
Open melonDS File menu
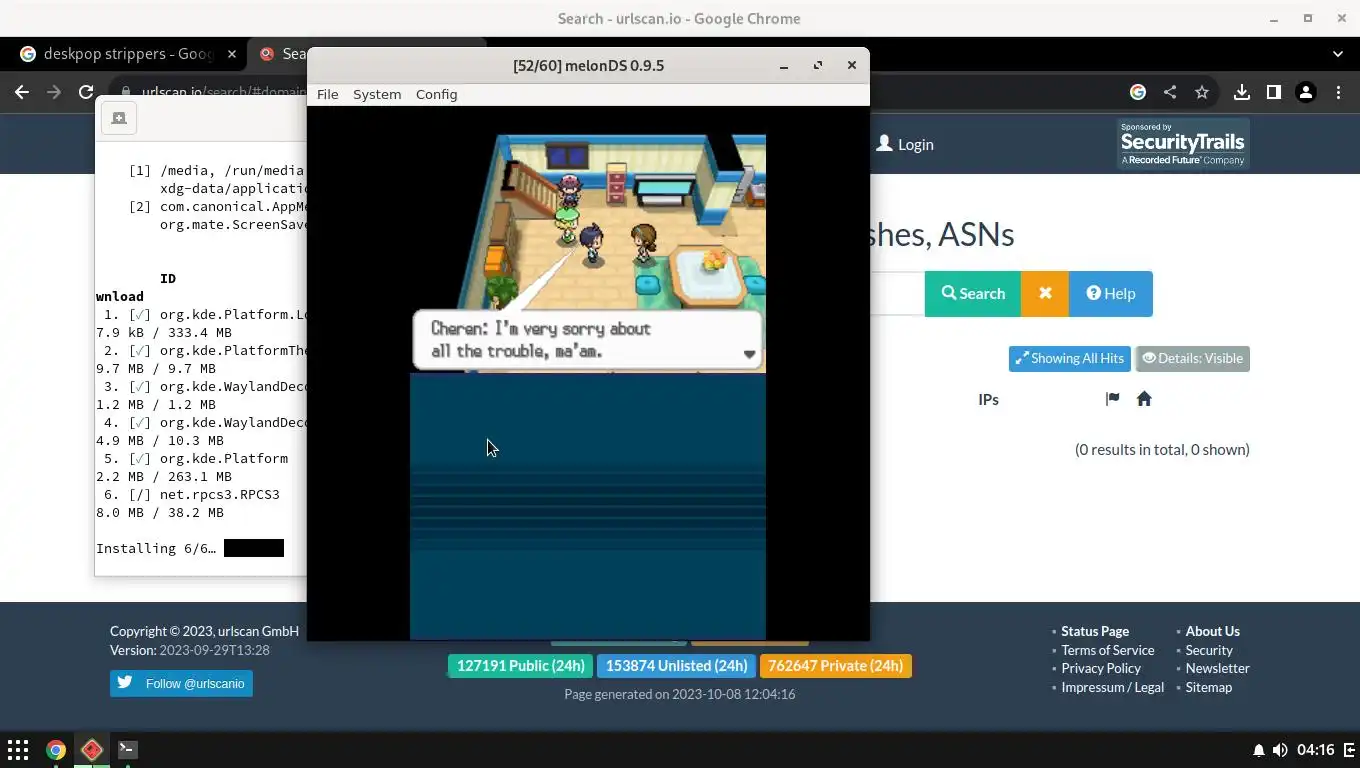point(327,94)
